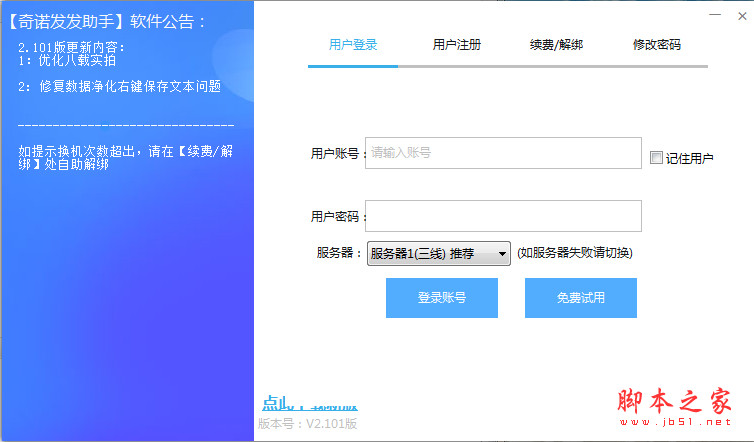754x442 pixels.
Task: Enable the 记住用户 checkbox
Action: 656,158
